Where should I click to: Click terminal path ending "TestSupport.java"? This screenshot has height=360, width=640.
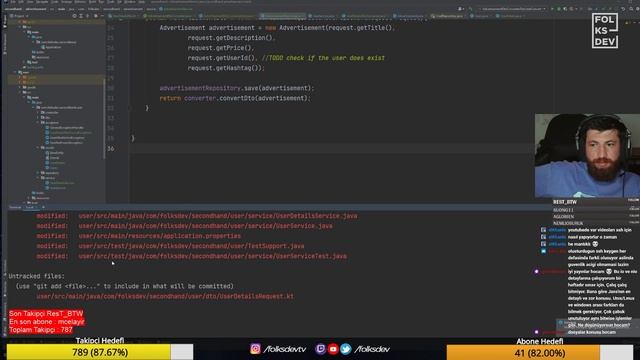tap(191, 246)
